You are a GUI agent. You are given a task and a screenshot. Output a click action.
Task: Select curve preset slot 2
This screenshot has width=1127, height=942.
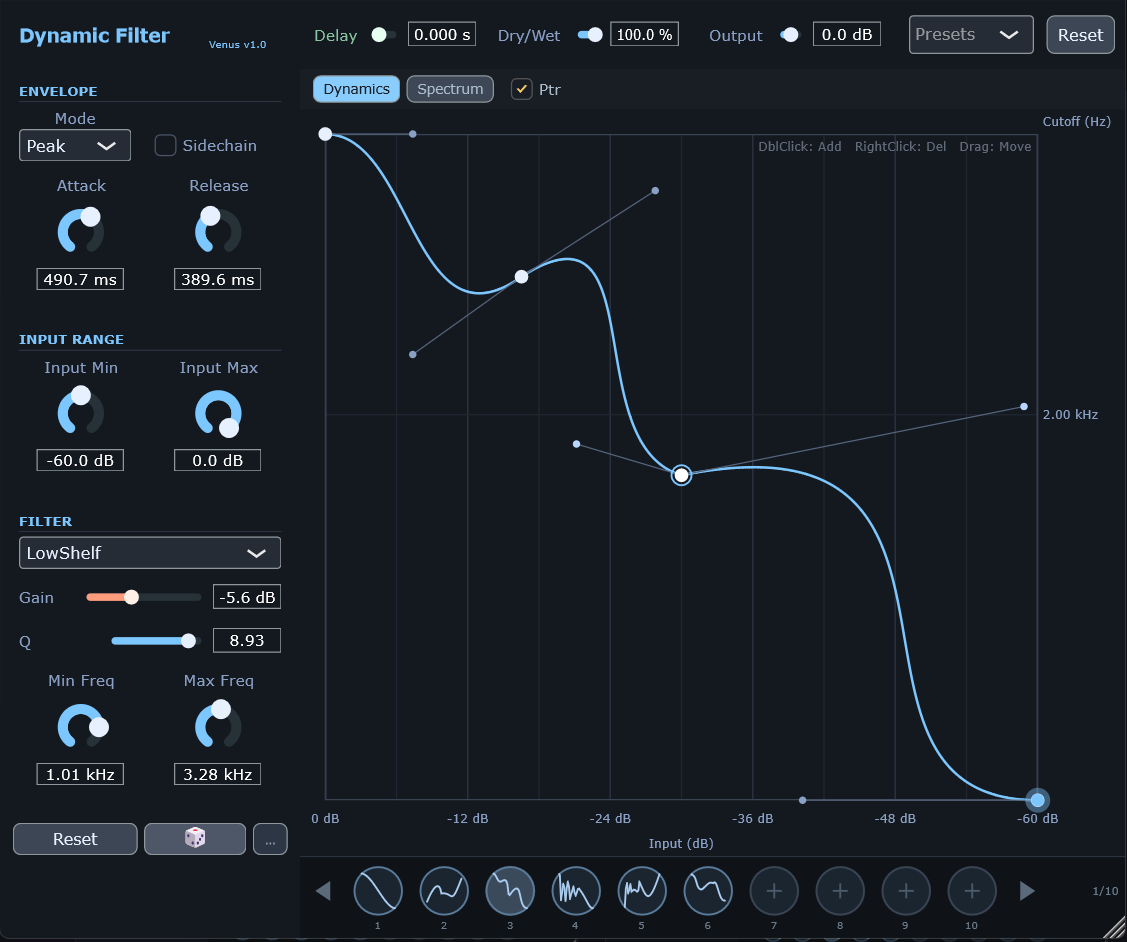point(444,891)
